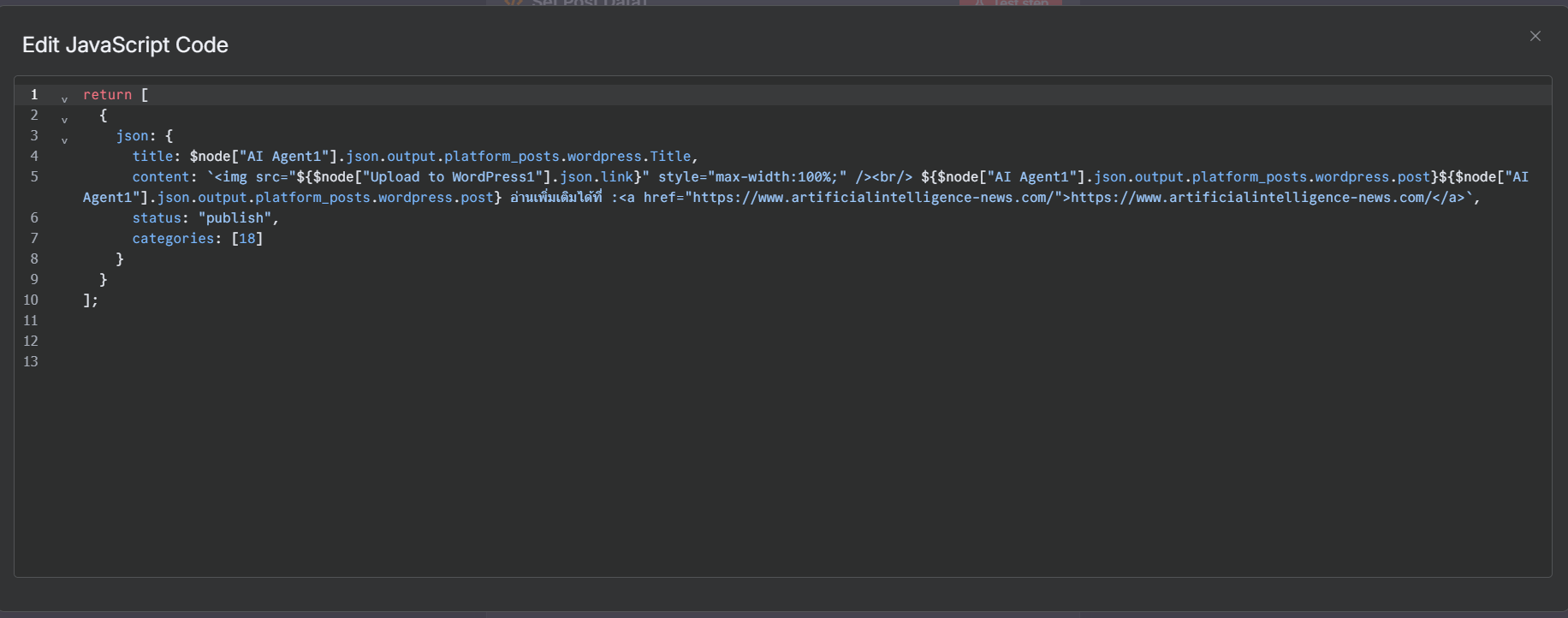Click line number 13 in the gutter
Viewport: 1568px width, 618px height.
(31, 361)
